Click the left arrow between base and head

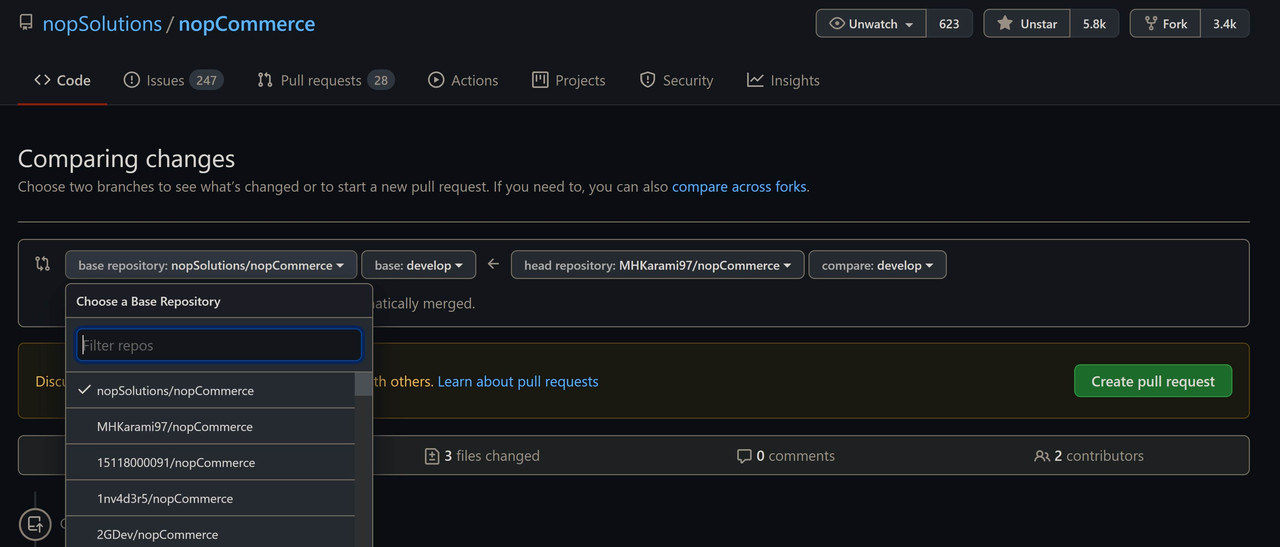tap(493, 264)
